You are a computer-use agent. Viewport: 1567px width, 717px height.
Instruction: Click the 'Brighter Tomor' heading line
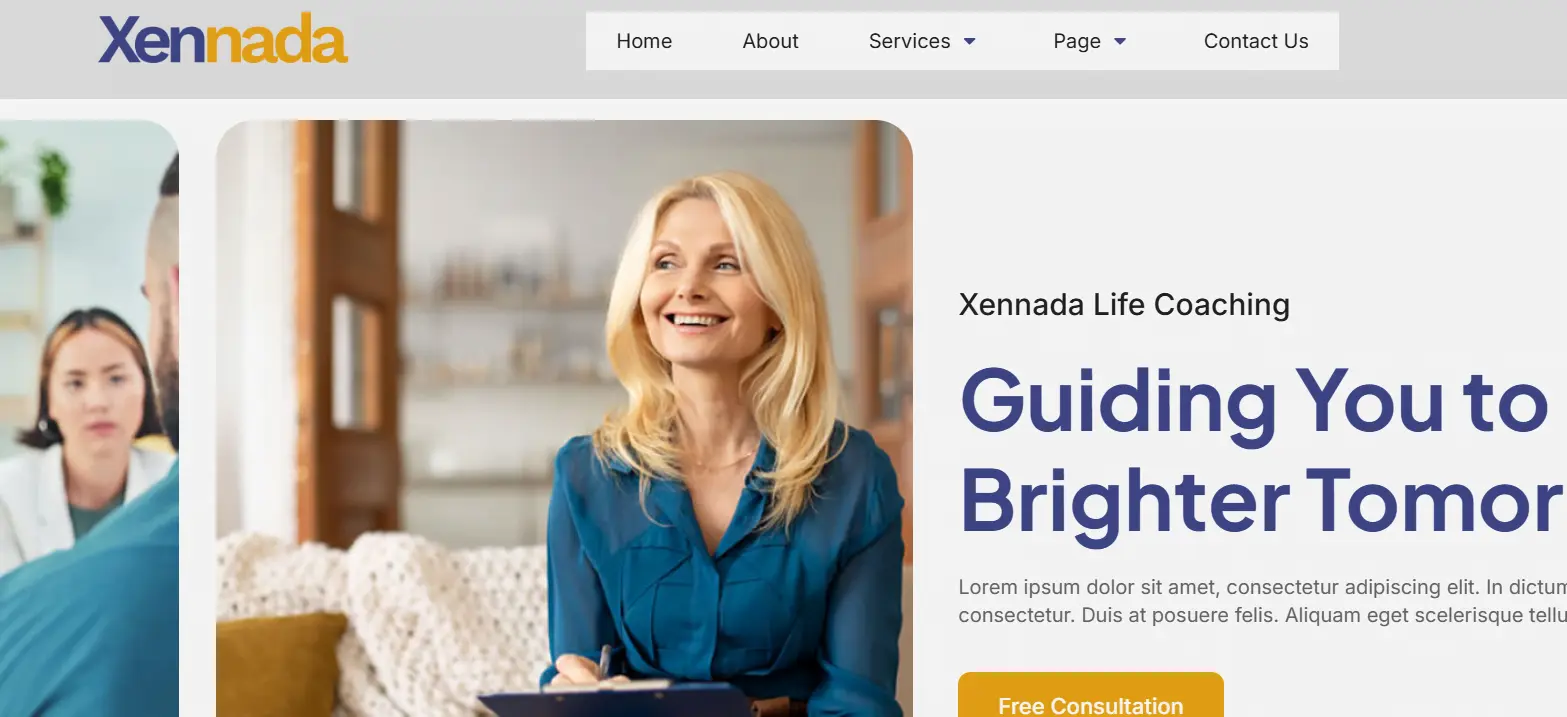[x=1263, y=501]
